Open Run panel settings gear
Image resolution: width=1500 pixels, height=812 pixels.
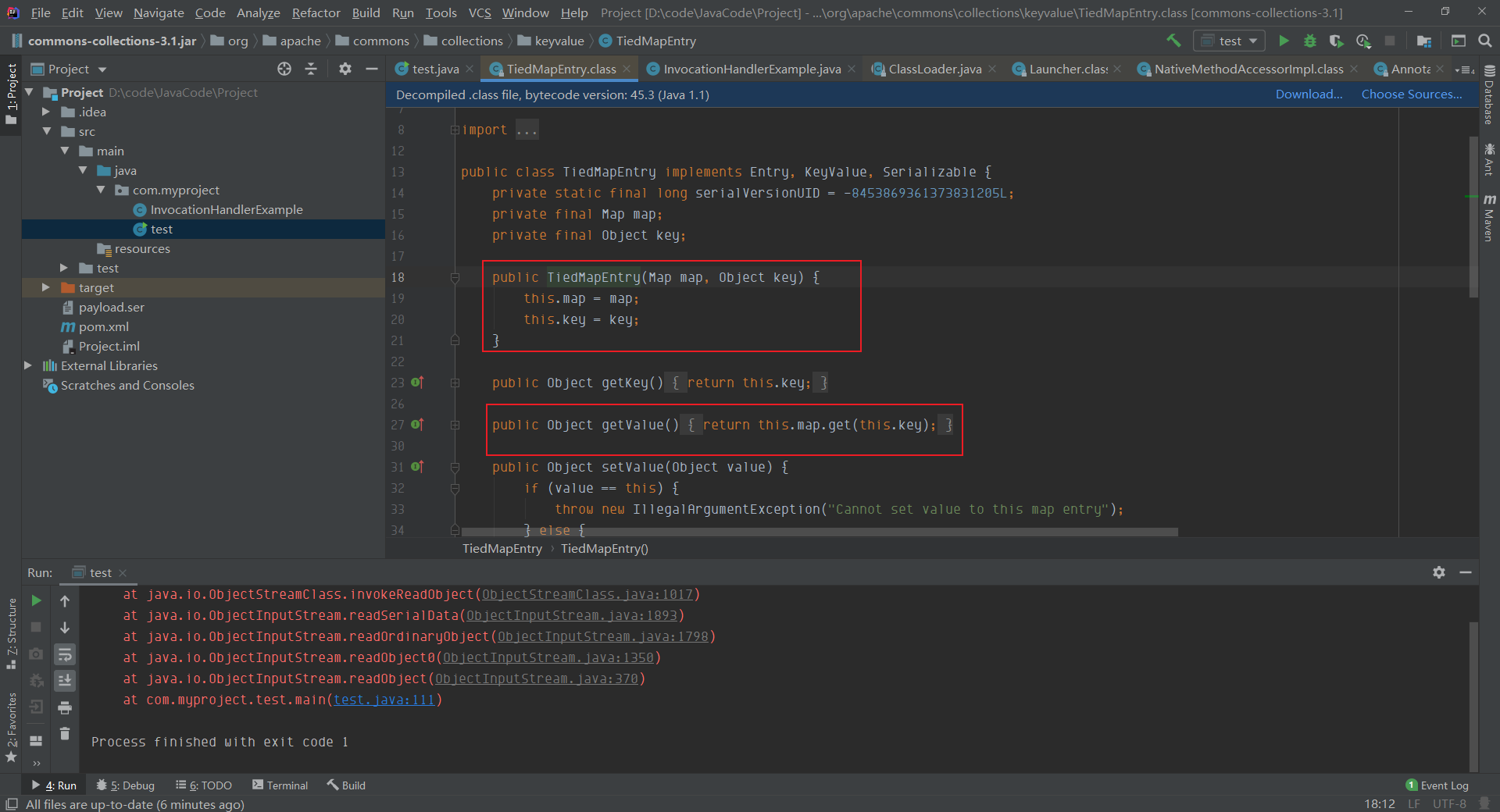[x=1439, y=572]
